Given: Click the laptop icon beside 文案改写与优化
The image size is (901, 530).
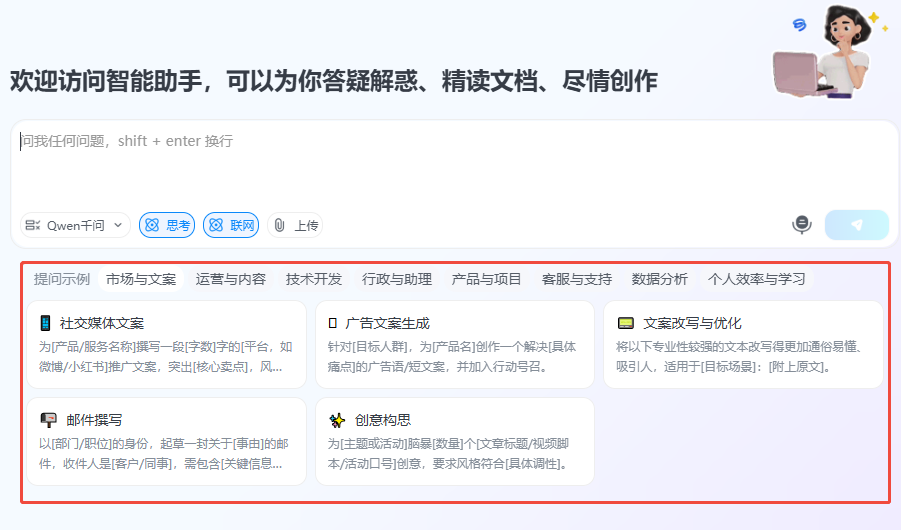Looking at the screenshot, I should coord(625,323).
